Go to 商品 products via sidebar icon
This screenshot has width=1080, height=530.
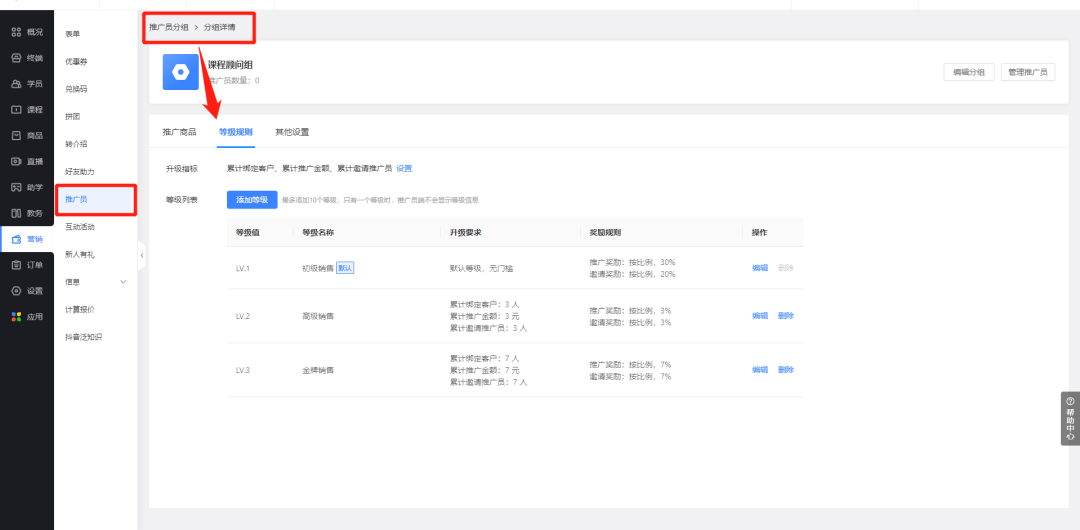[x=16, y=135]
